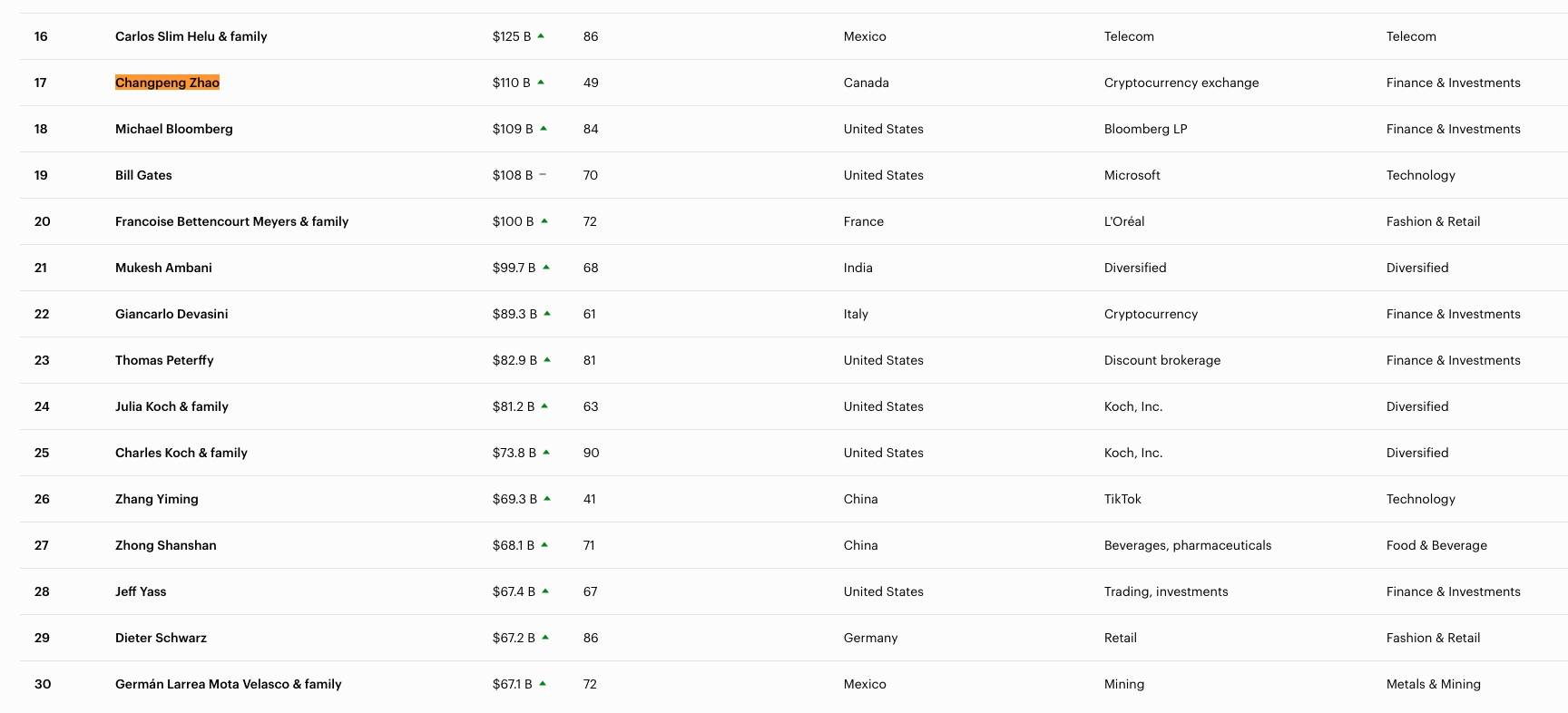Click Mukesh Ambani's name
Screen dimensions: 1568x713
[163, 268]
